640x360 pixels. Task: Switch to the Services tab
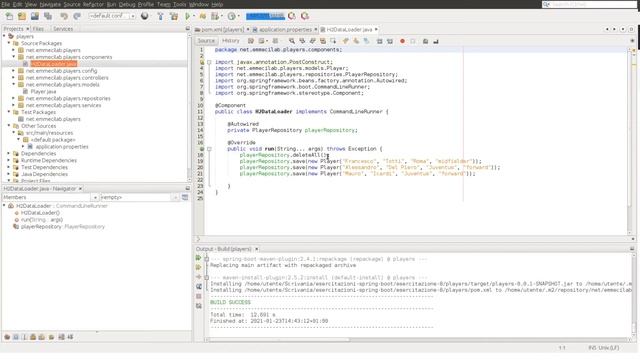coord(63,29)
